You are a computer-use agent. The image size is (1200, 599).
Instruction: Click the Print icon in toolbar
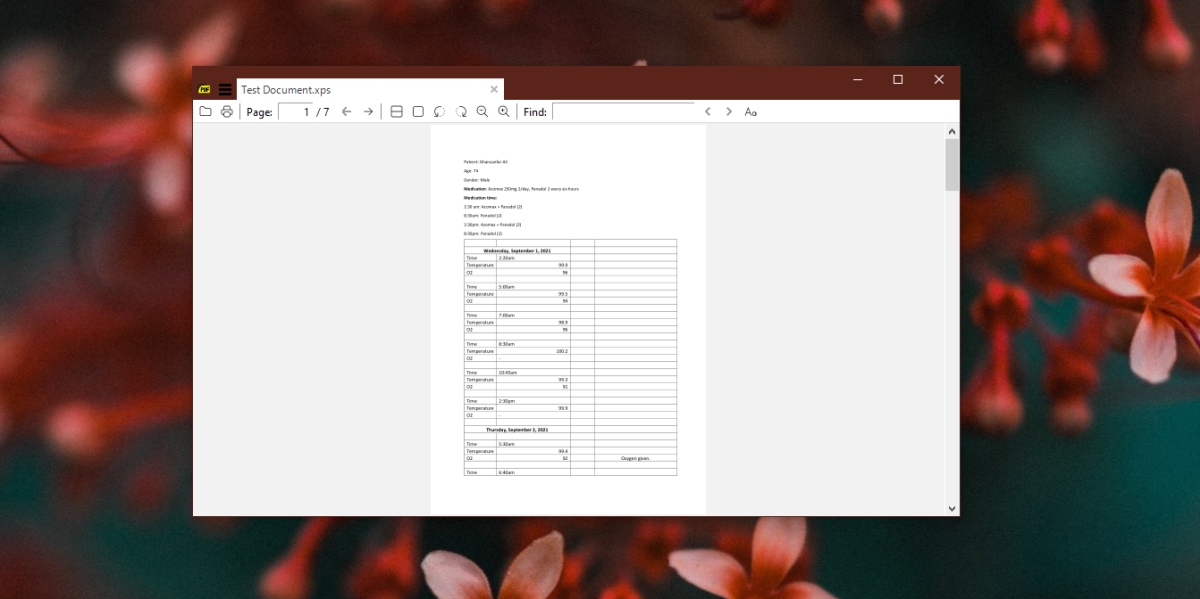227,111
